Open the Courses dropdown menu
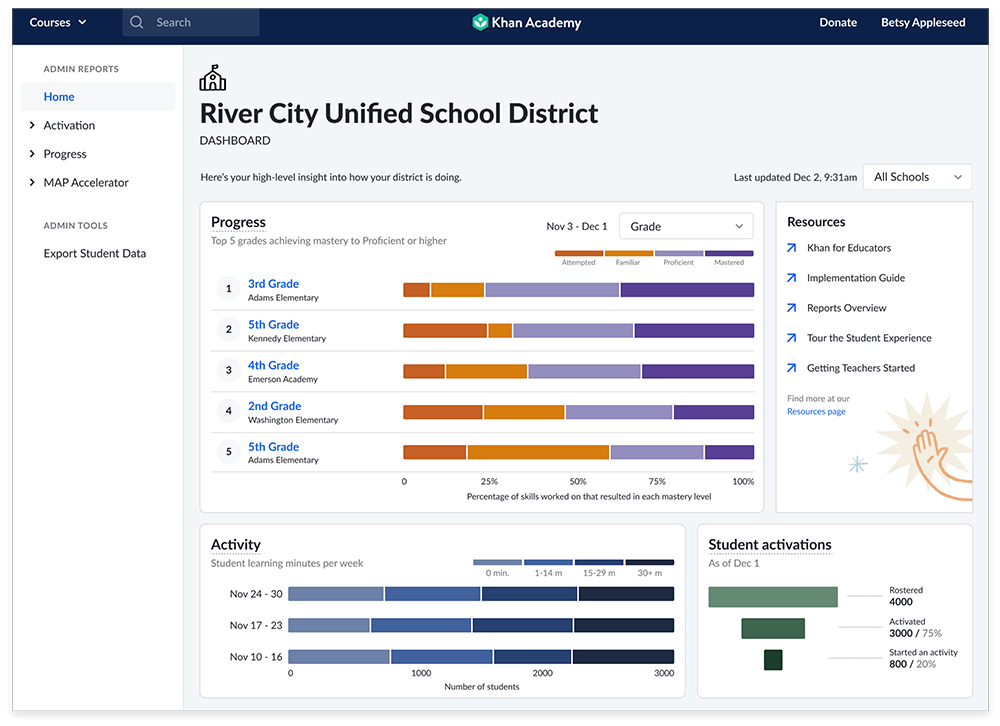The image size is (1000, 726). tap(58, 23)
